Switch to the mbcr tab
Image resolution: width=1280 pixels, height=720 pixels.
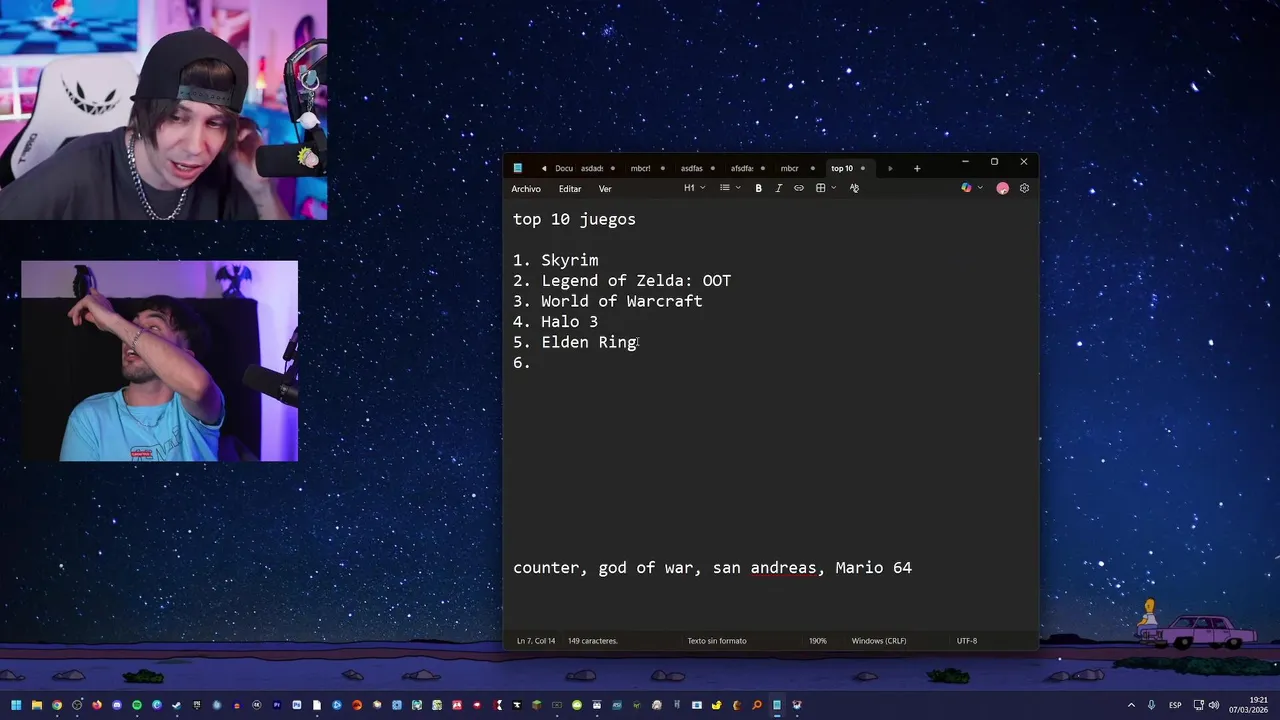pos(789,168)
